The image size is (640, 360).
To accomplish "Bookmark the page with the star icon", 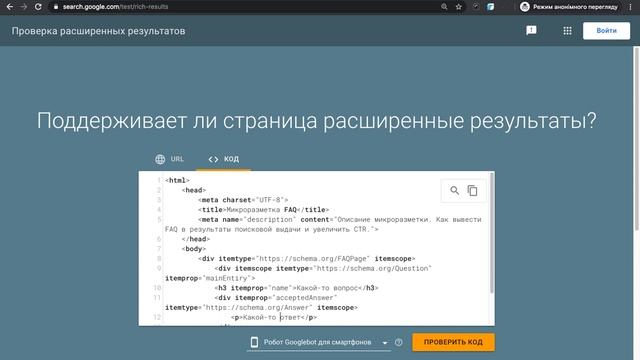I will 459,7.
